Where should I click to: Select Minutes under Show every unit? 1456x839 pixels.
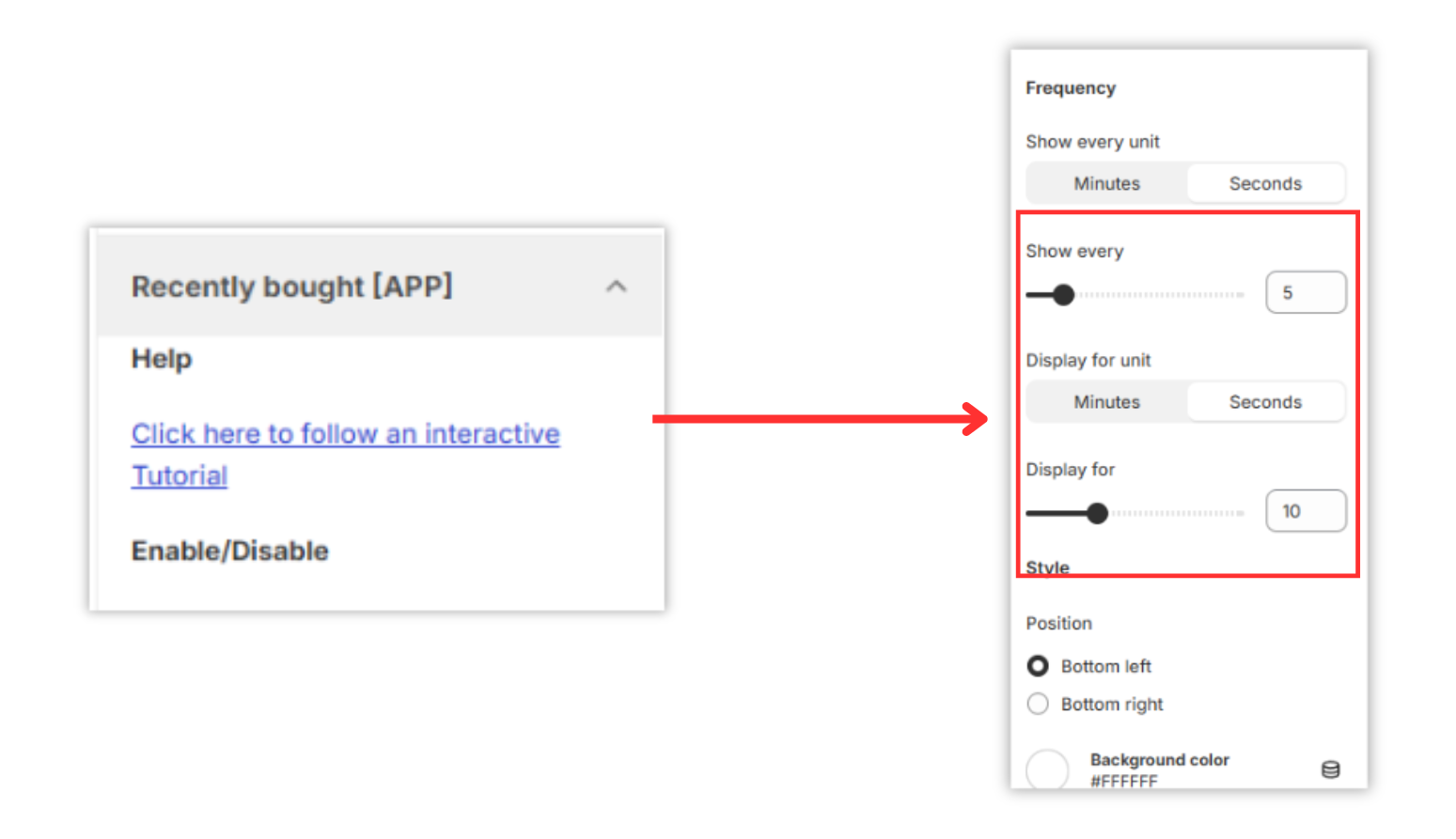[x=1106, y=182]
